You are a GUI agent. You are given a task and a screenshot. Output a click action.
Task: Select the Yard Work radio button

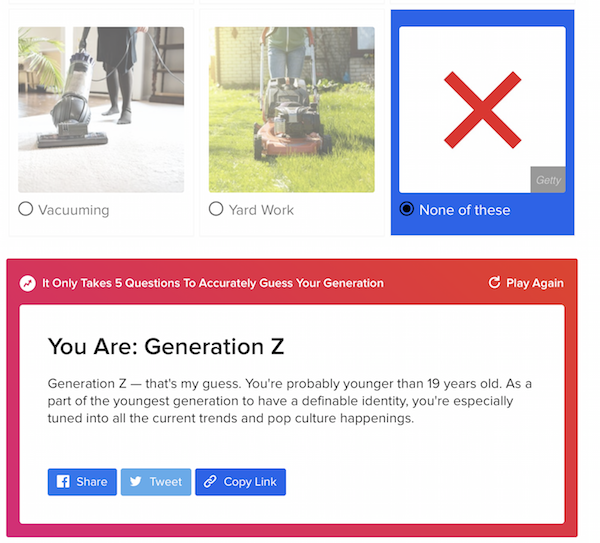(x=216, y=209)
